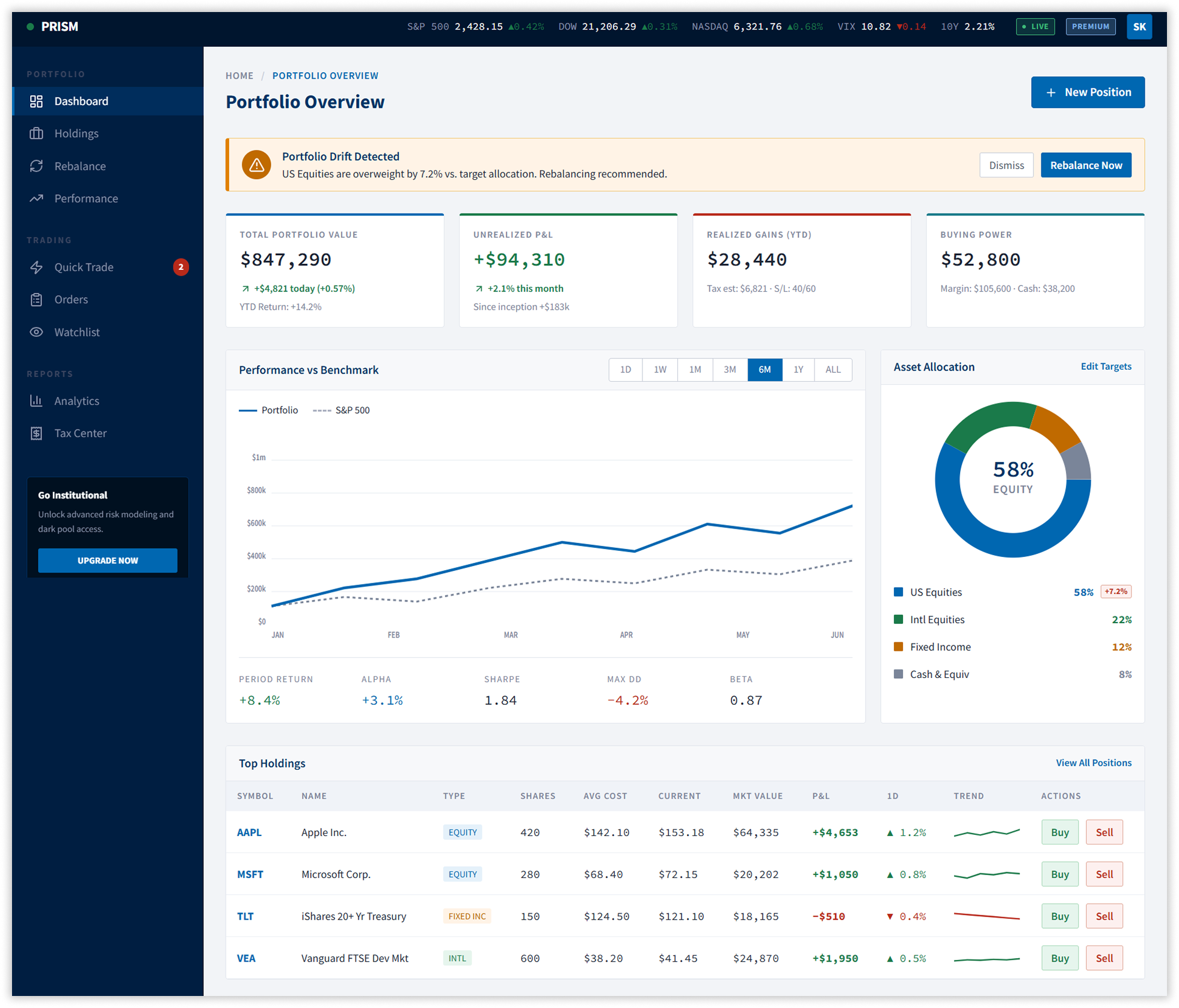Switch the chart to the 3M period

point(729,369)
